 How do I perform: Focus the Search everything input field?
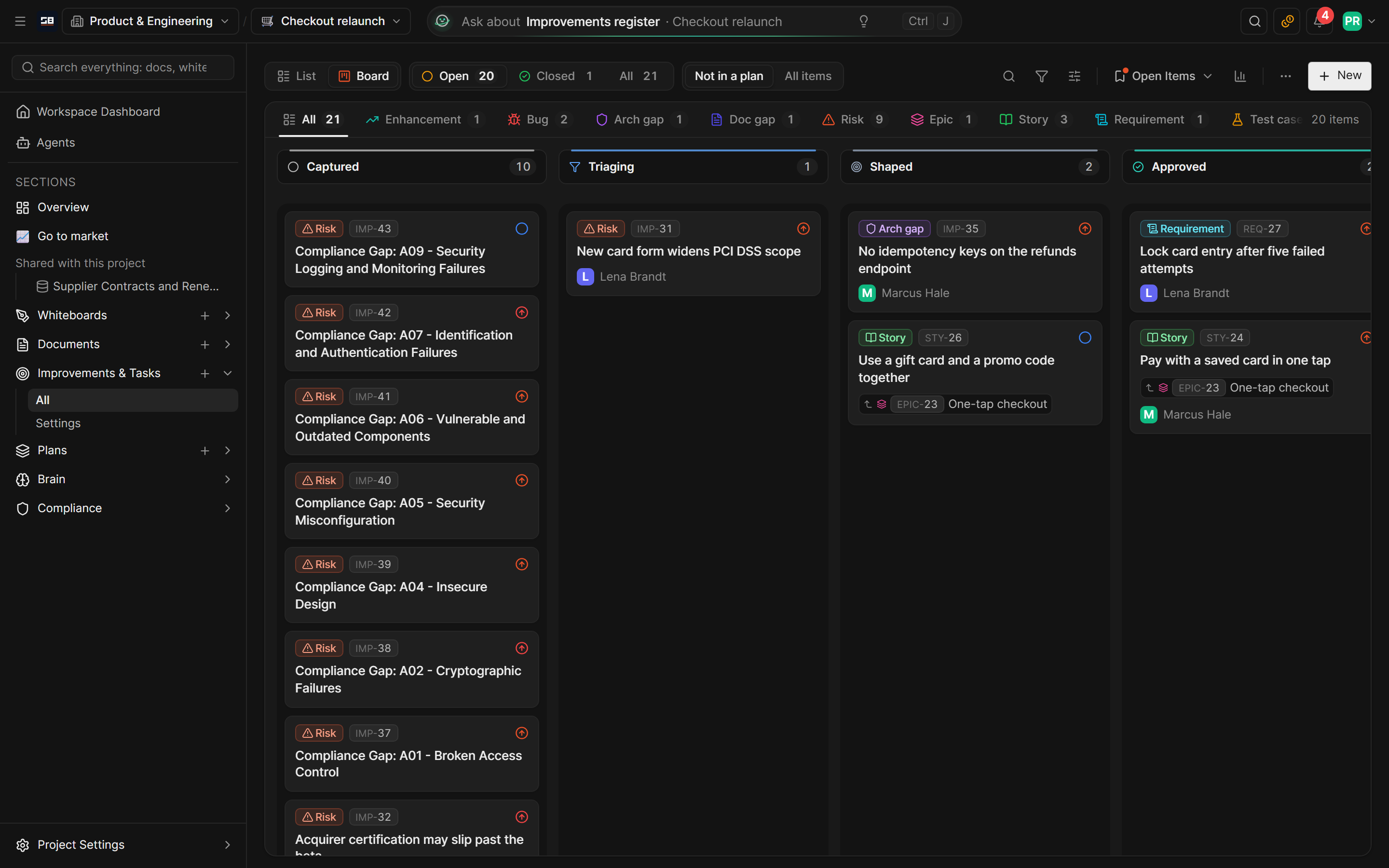click(x=122, y=68)
